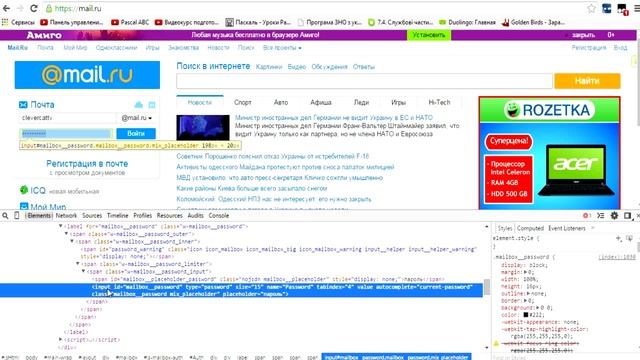Click the internet search input field

pyautogui.click(x=364, y=81)
